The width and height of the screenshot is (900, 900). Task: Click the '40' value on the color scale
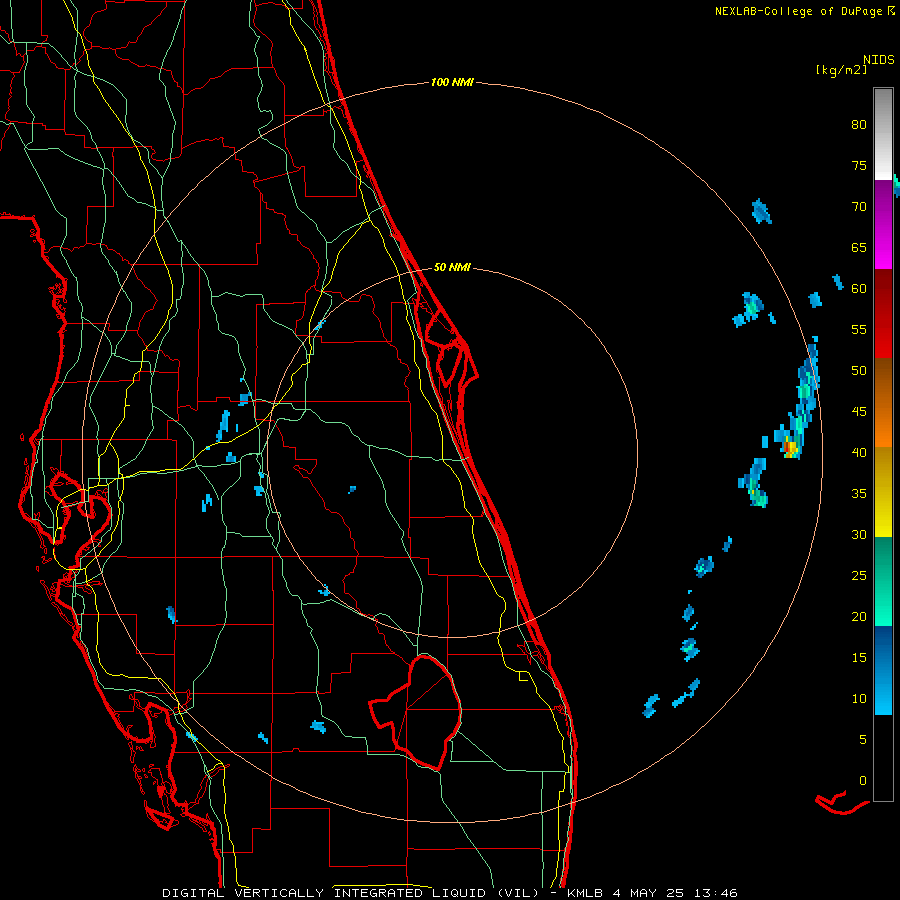pyautogui.click(x=859, y=453)
